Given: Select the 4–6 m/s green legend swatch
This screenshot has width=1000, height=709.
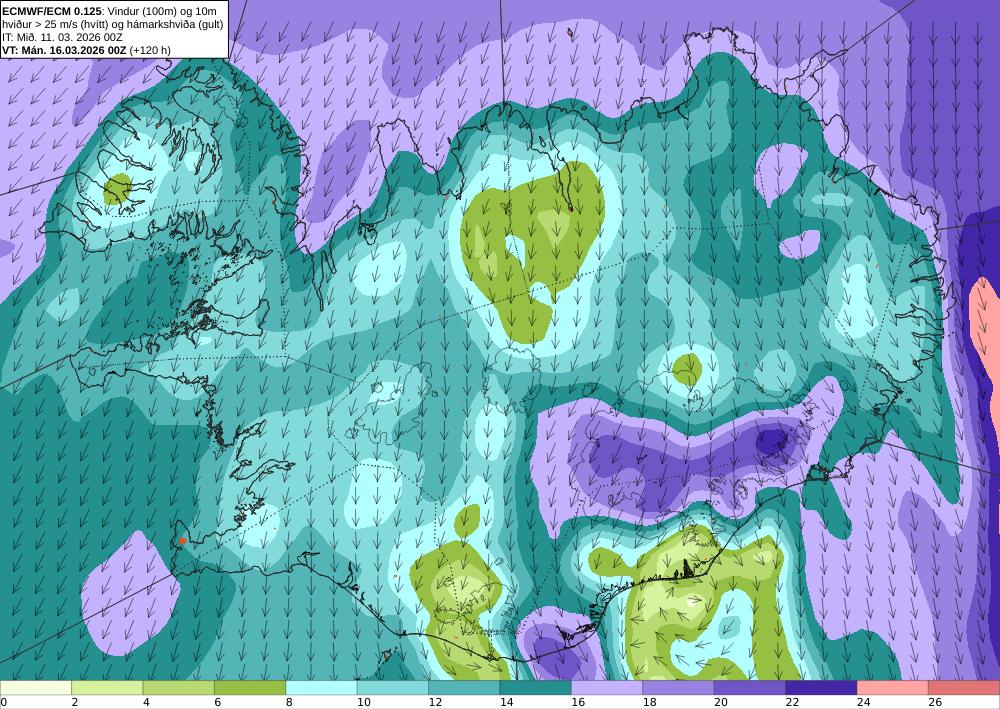Looking at the screenshot, I should click(x=179, y=688).
